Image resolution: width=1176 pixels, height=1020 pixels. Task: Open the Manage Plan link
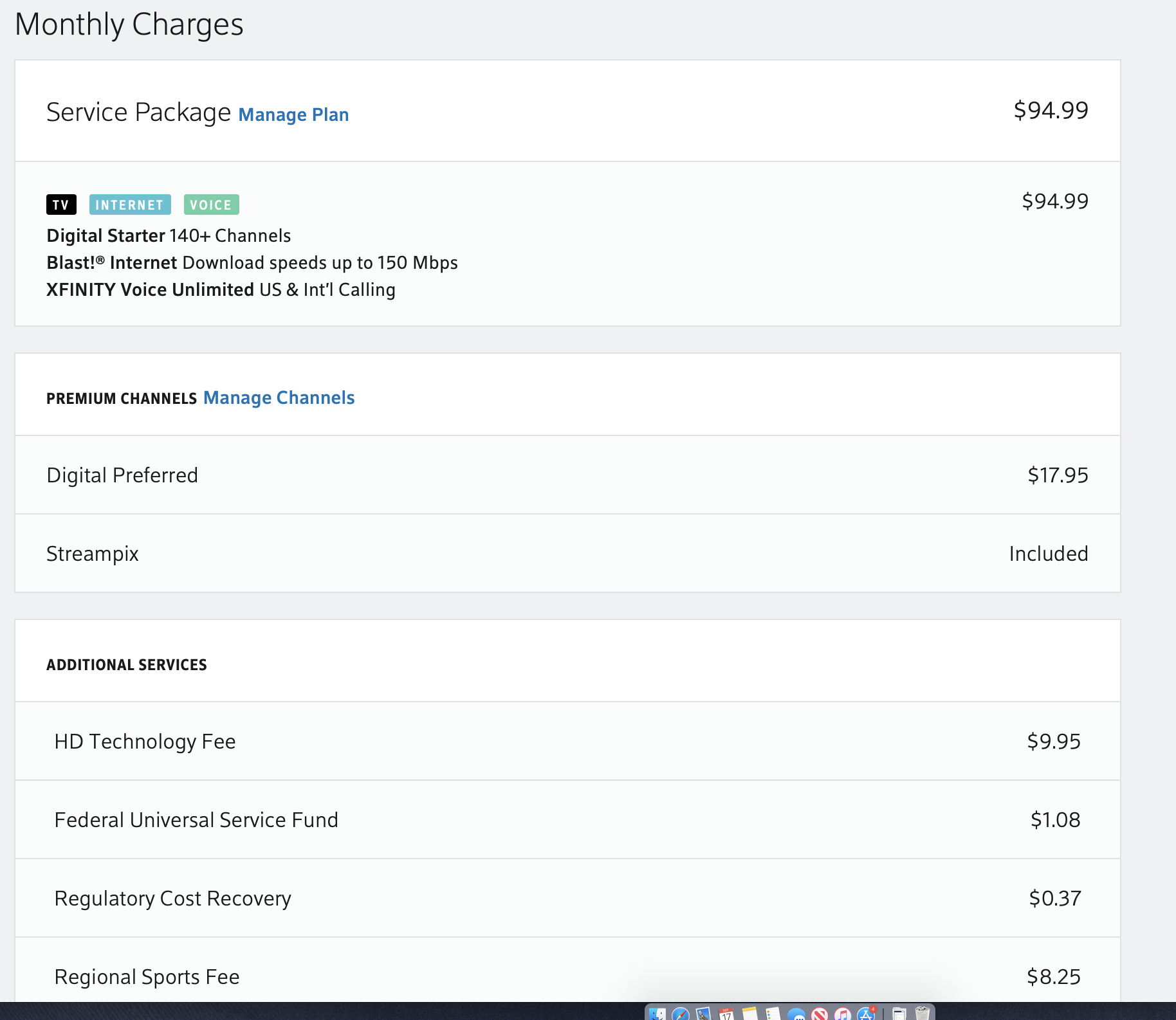tap(293, 114)
